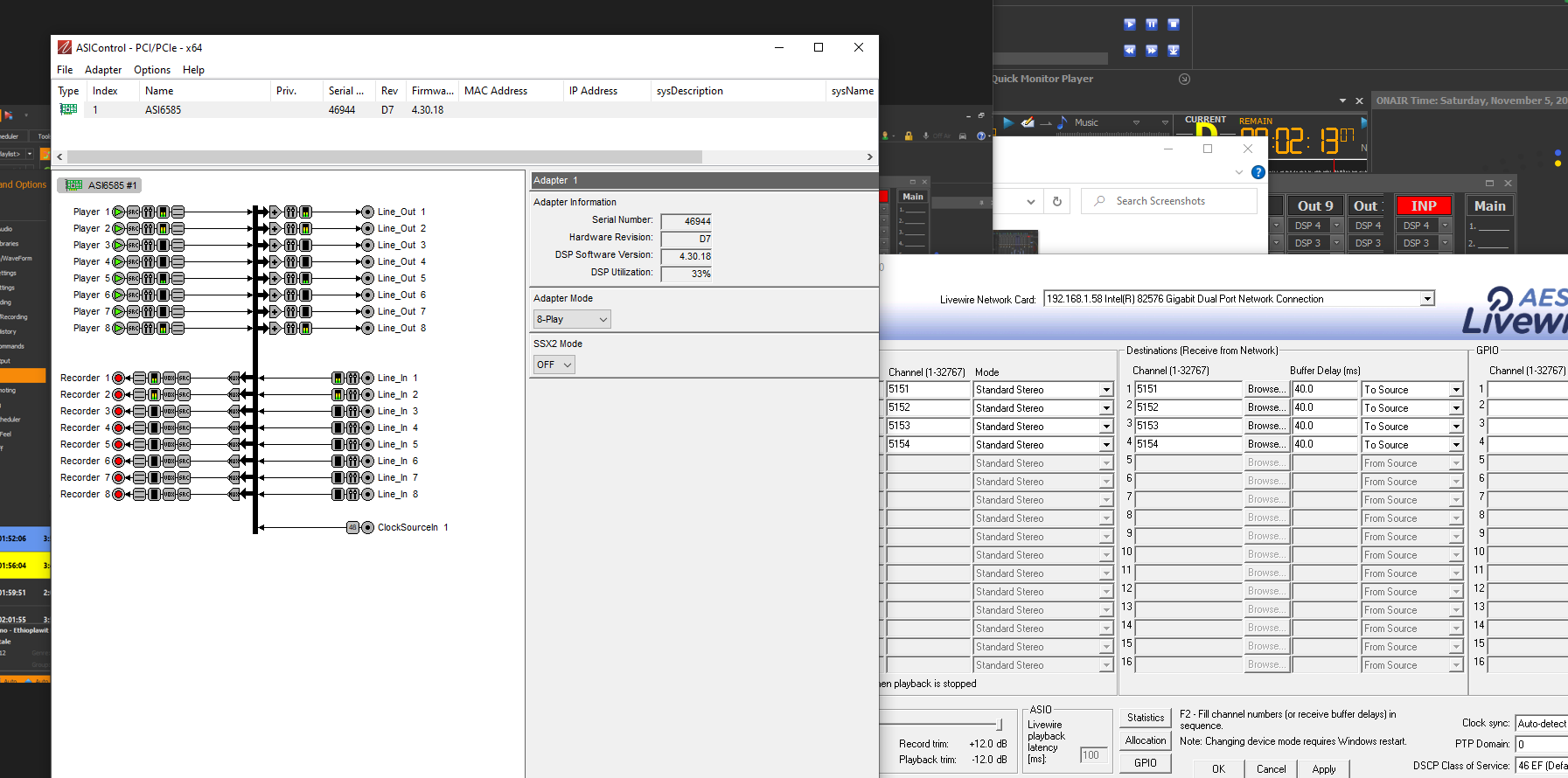Screen dimensions: 1568x778
Task: Click the Statistics button
Action: click(1145, 718)
